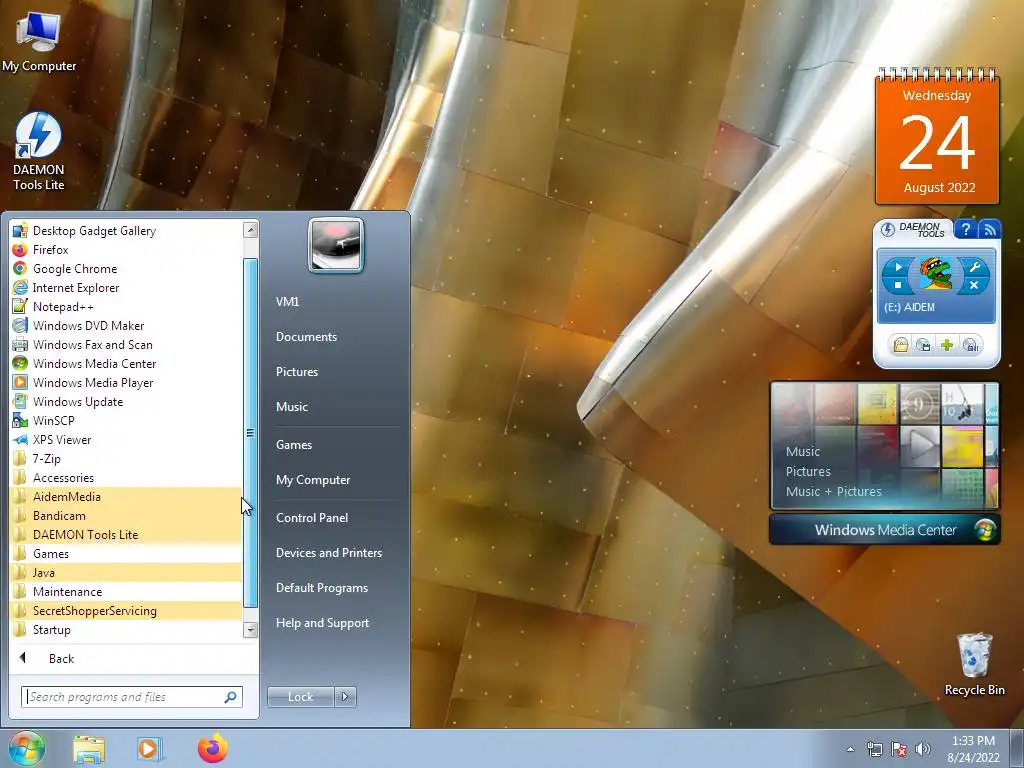Click the search magnifier icon

pyautogui.click(x=231, y=697)
